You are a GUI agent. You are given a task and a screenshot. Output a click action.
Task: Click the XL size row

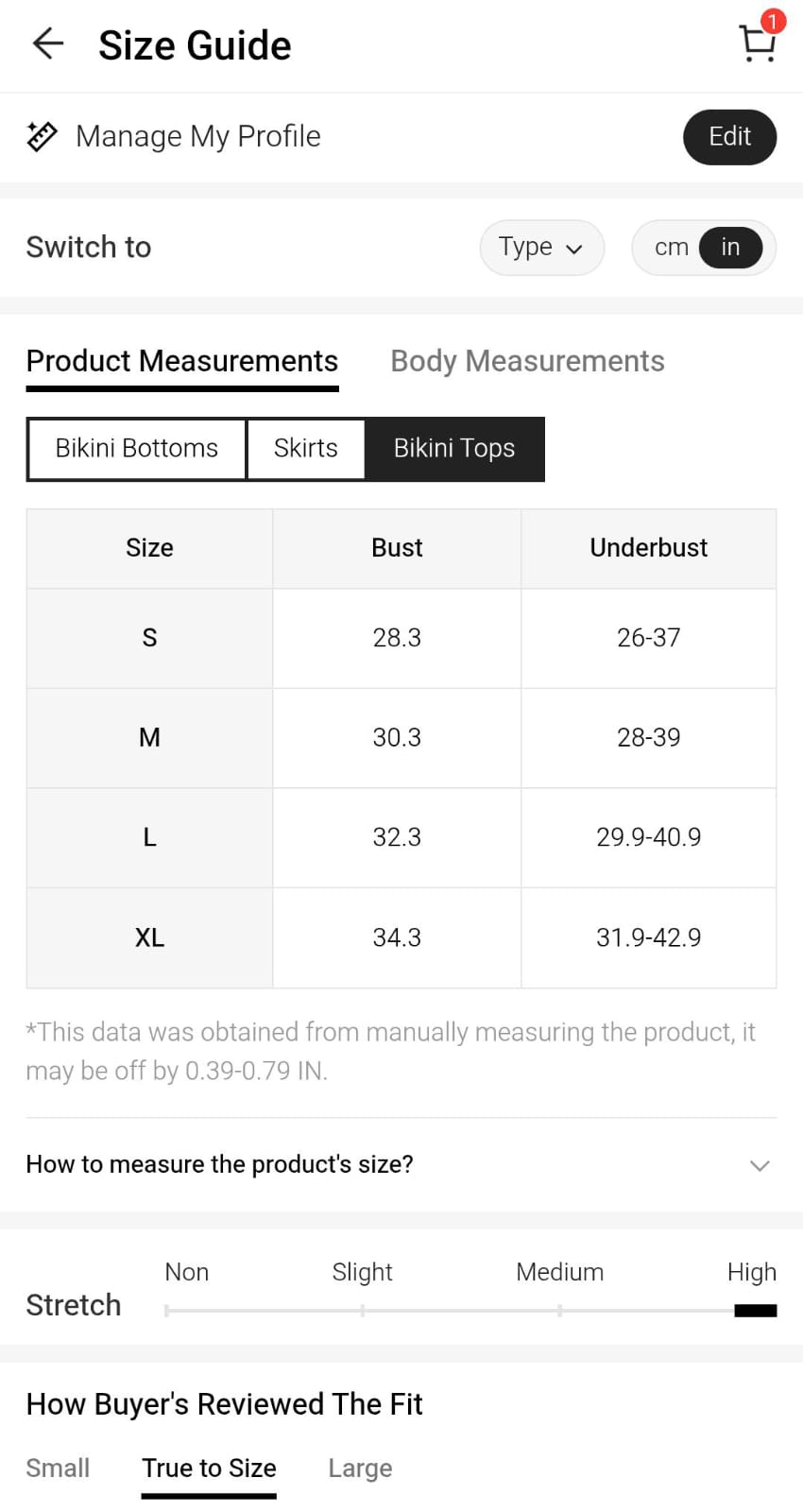click(x=149, y=937)
